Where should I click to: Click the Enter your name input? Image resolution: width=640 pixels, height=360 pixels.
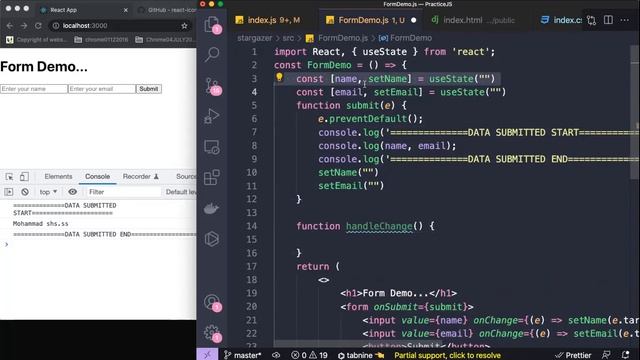point(34,89)
